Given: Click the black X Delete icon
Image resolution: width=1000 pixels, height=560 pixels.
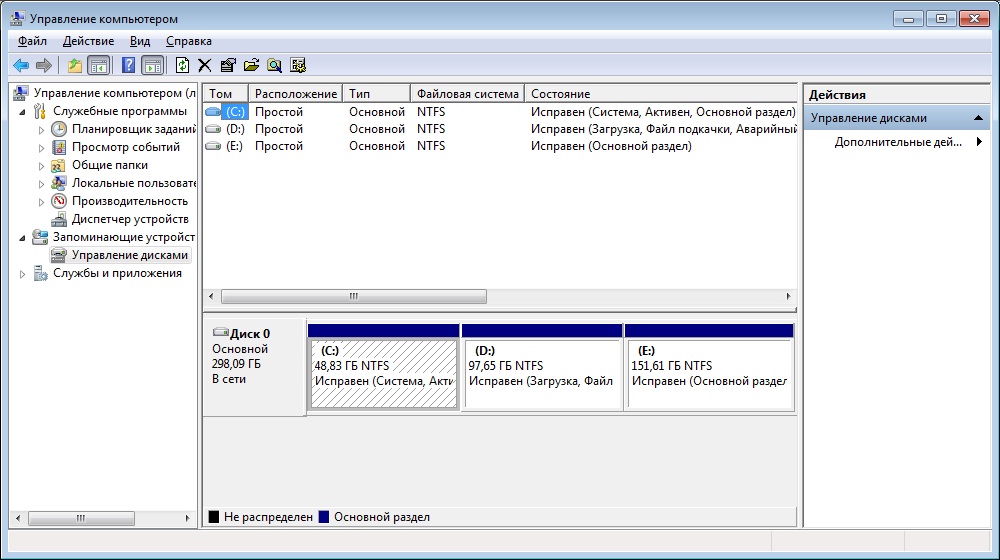Looking at the screenshot, I should tap(205, 65).
